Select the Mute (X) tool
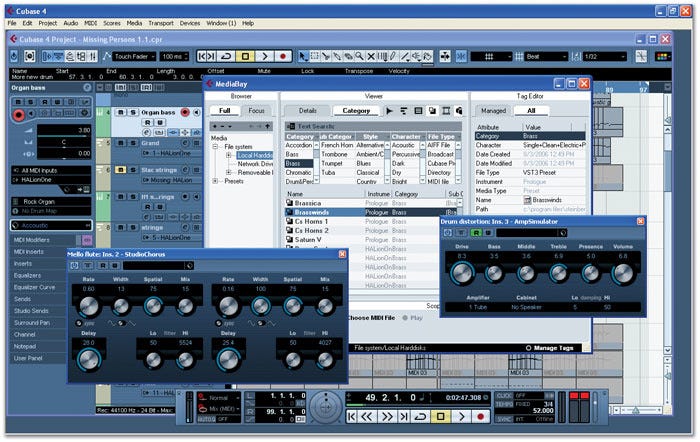Image resolution: width=700 pixels, height=442 pixels. (x=371, y=56)
